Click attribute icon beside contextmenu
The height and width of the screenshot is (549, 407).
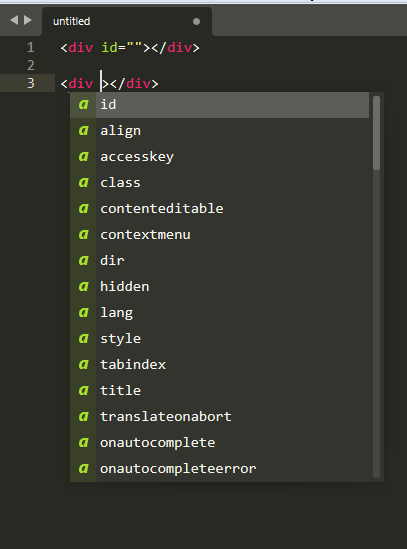click(83, 235)
